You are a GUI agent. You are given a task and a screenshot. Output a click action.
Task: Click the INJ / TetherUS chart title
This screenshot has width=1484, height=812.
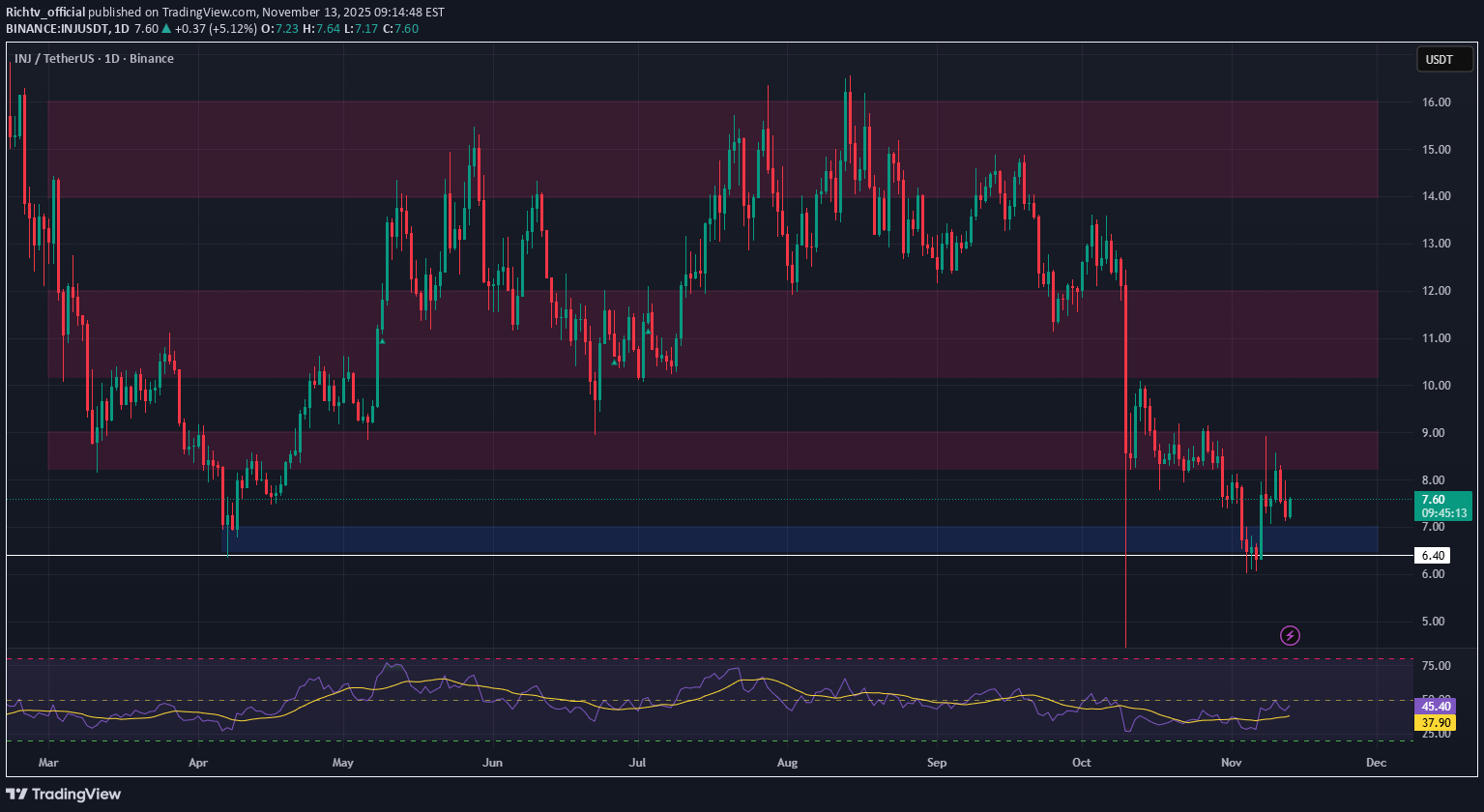point(92,59)
